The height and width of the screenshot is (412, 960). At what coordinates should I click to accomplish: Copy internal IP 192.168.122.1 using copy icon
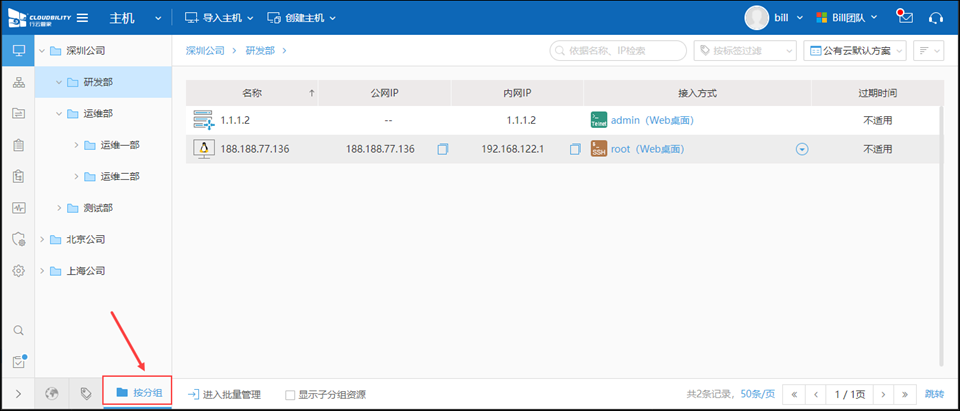(x=575, y=149)
